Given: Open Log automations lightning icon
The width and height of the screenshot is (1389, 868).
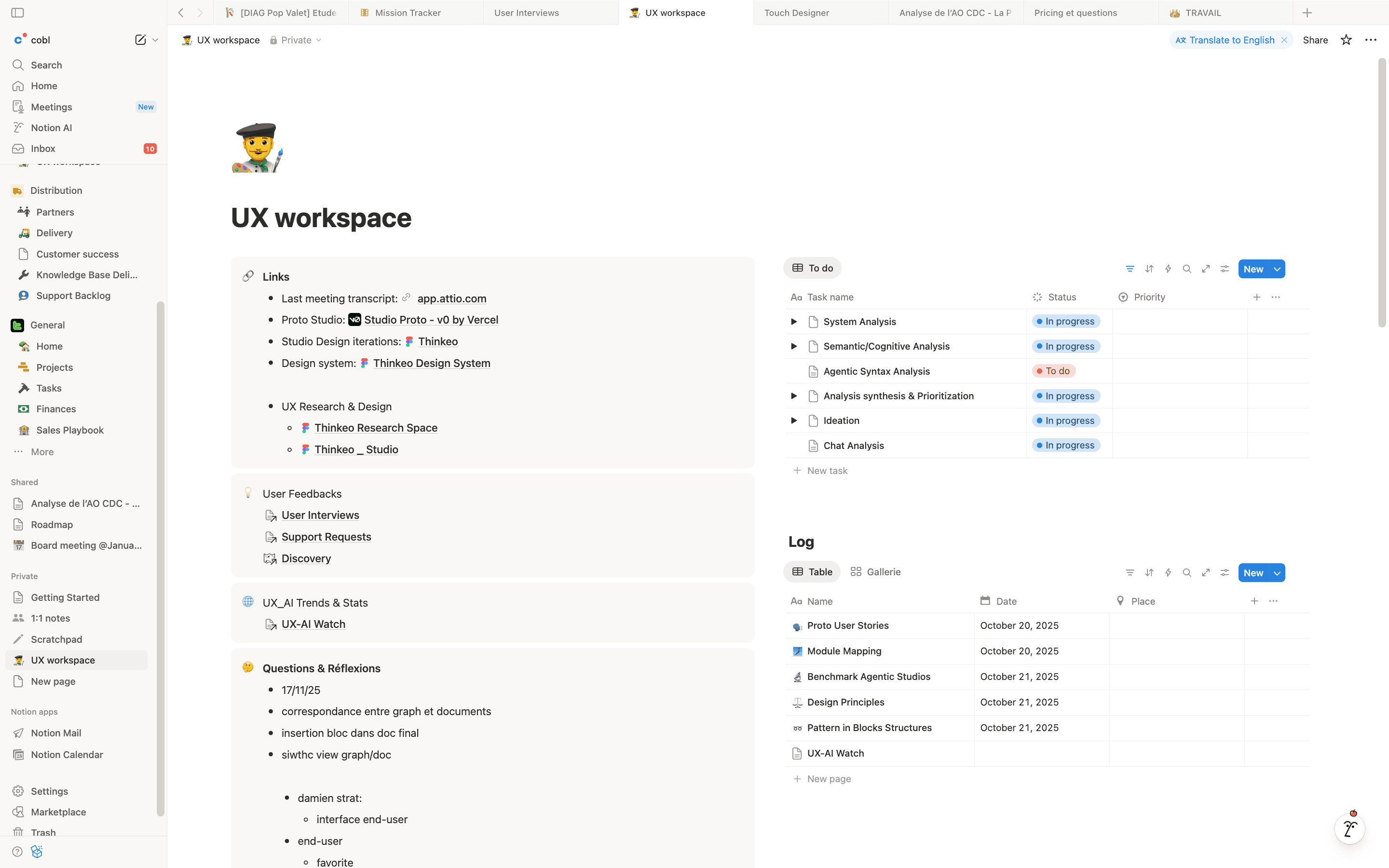Looking at the screenshot, I should [x=1168, y=572].
